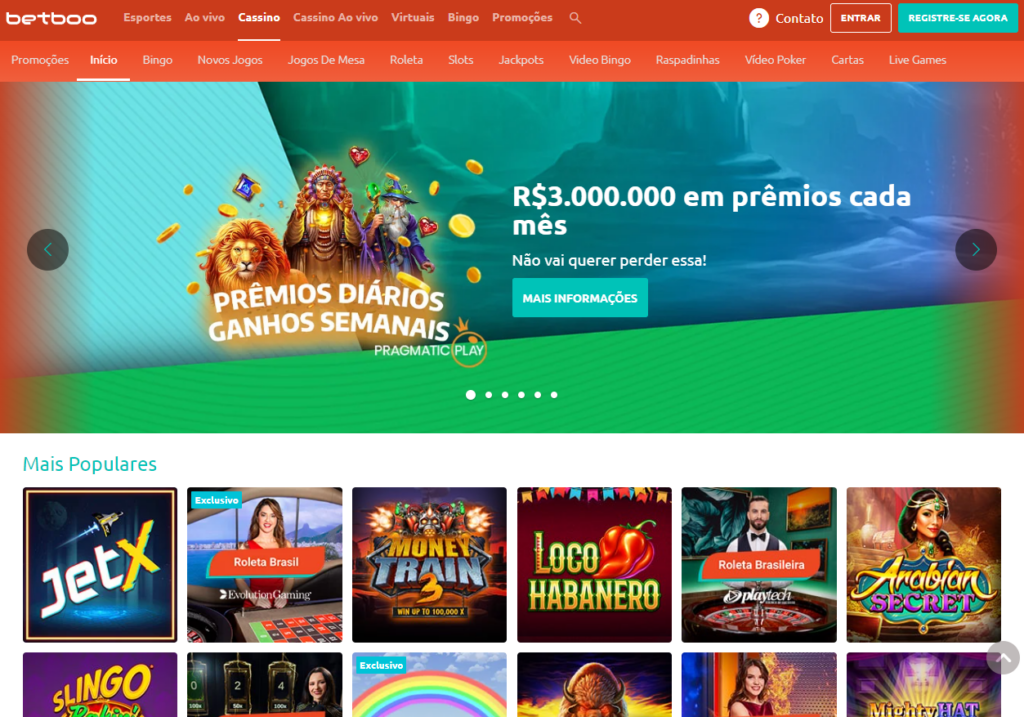Click the ENTRAR login button

pyautogui.click(x=861, y=18)
